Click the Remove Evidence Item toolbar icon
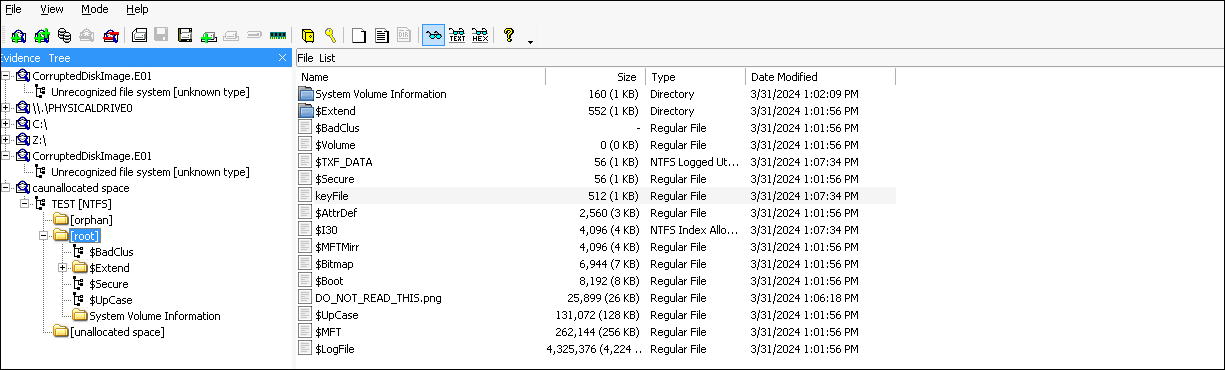The image size is (1225, 370). [x=86, y=36]
